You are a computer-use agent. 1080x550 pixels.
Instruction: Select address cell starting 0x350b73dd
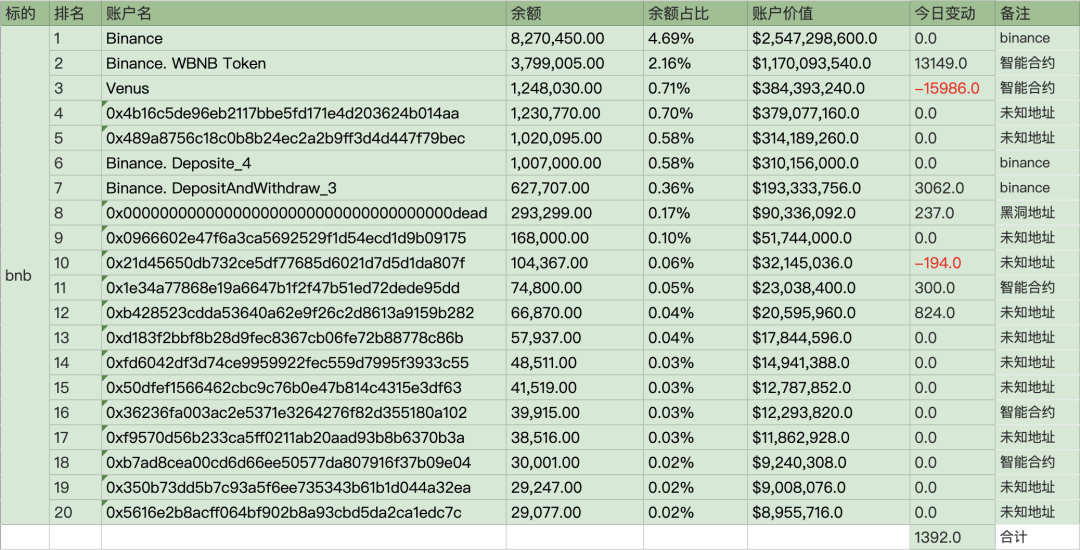coord(303,487)
